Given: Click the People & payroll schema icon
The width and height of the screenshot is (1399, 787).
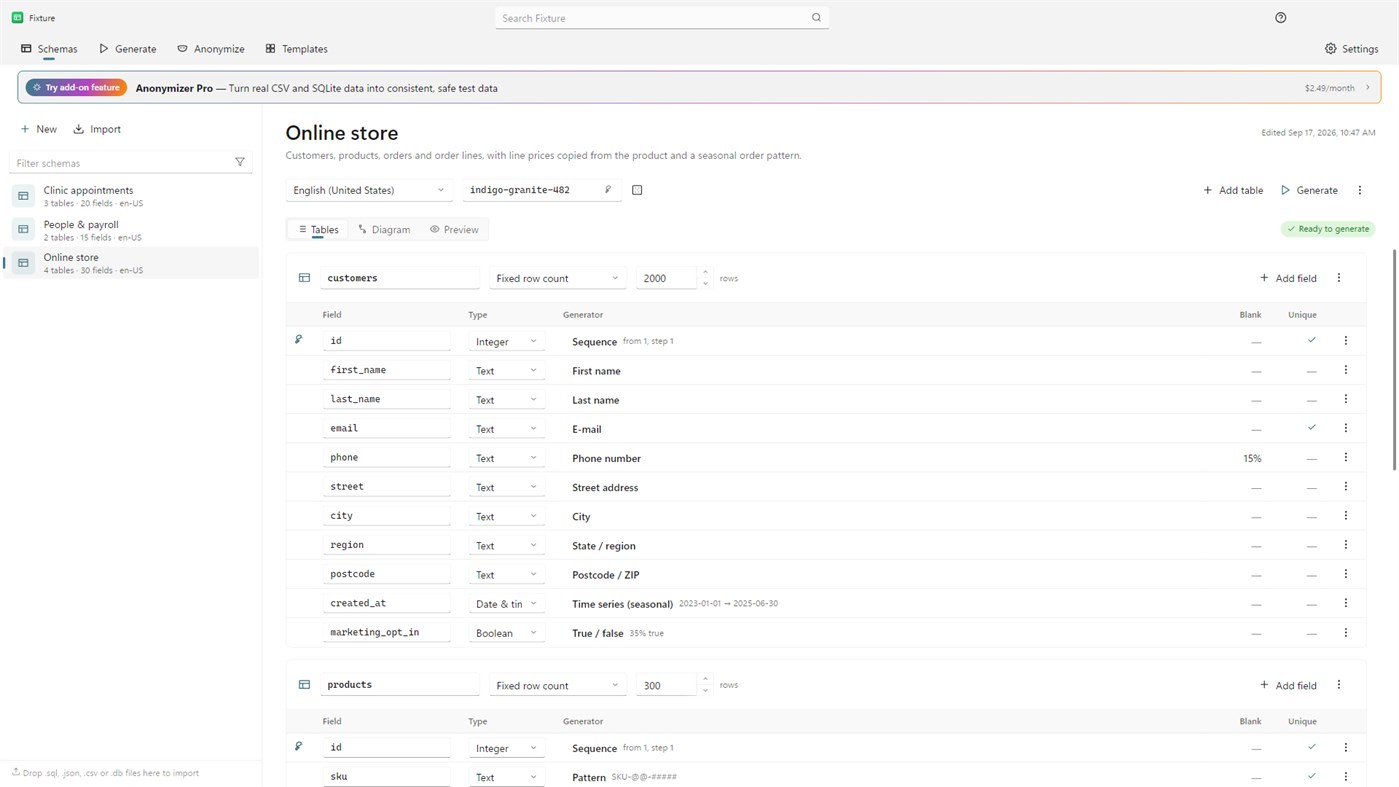Looking at the screenshot, I should 23,230.
